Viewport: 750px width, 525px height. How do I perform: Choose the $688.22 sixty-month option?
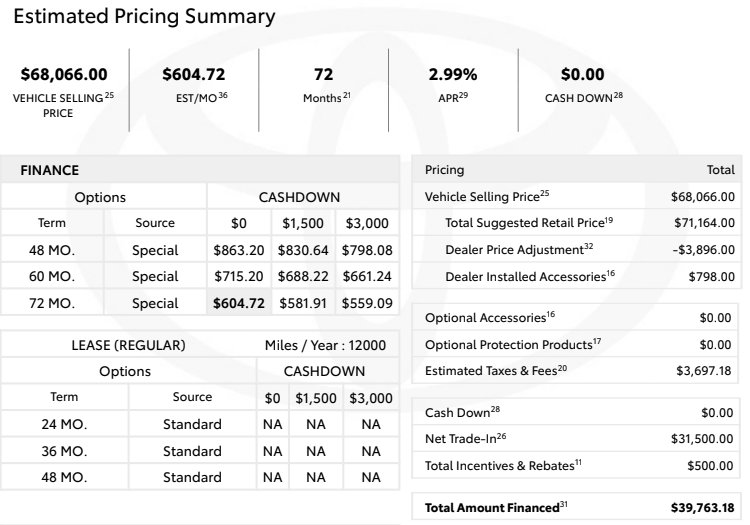click(x=303, y=276)
